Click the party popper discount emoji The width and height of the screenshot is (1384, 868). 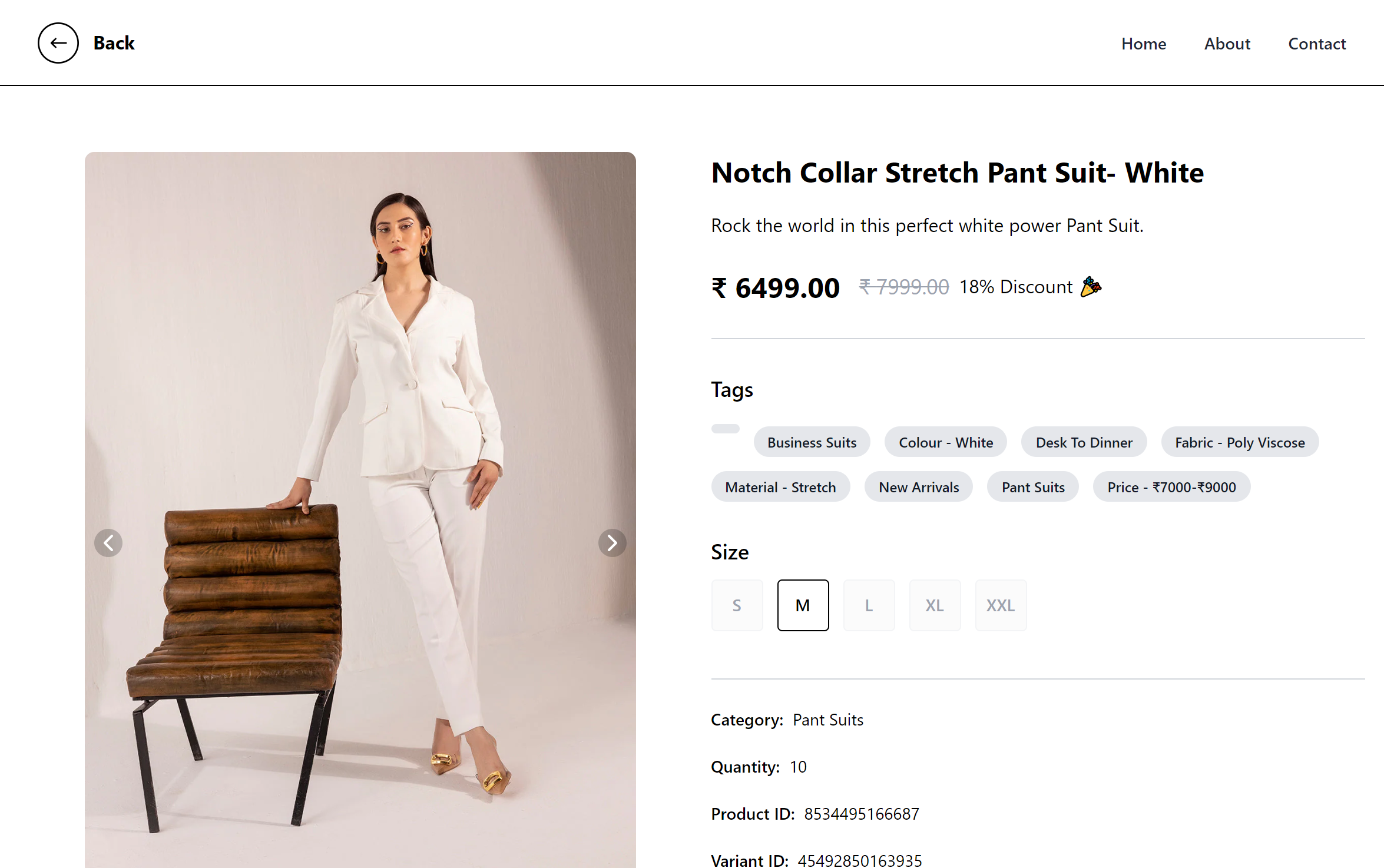[x=1091, y=287]
